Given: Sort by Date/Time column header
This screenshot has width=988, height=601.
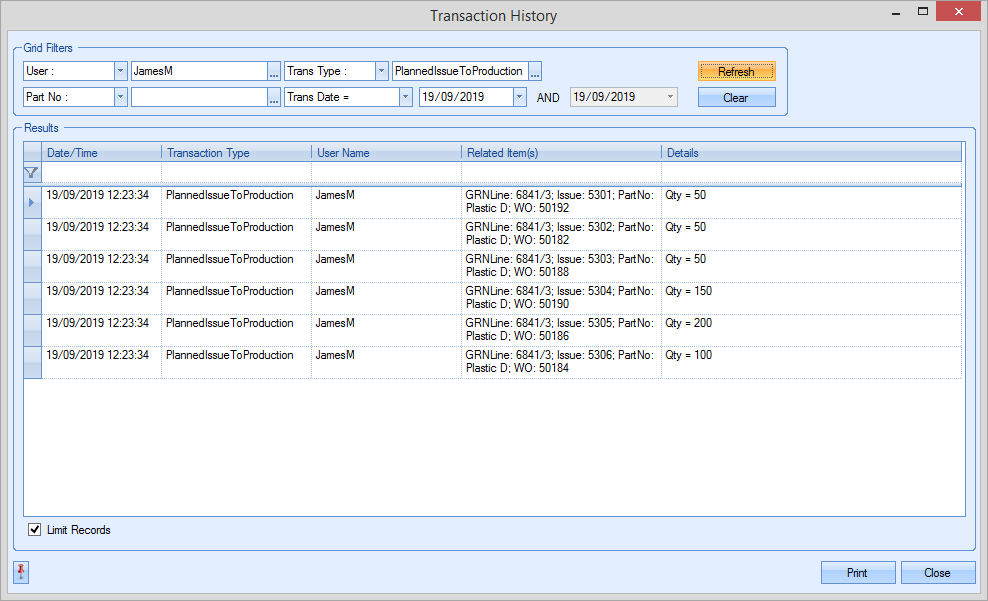Looking at the screenshot, I should pyautogui.click(x=100, y=153).
